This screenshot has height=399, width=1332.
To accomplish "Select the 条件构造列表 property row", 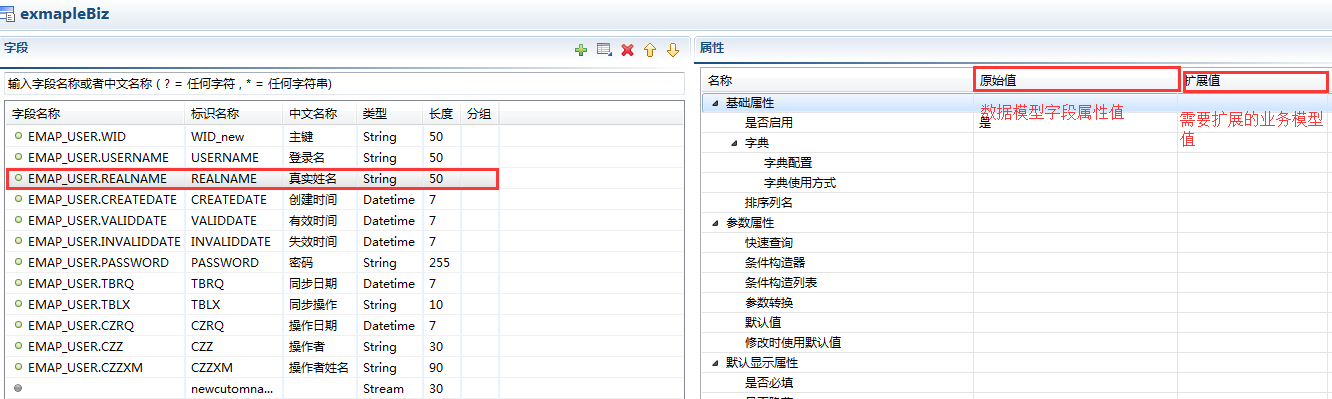I will [1016, 282].
